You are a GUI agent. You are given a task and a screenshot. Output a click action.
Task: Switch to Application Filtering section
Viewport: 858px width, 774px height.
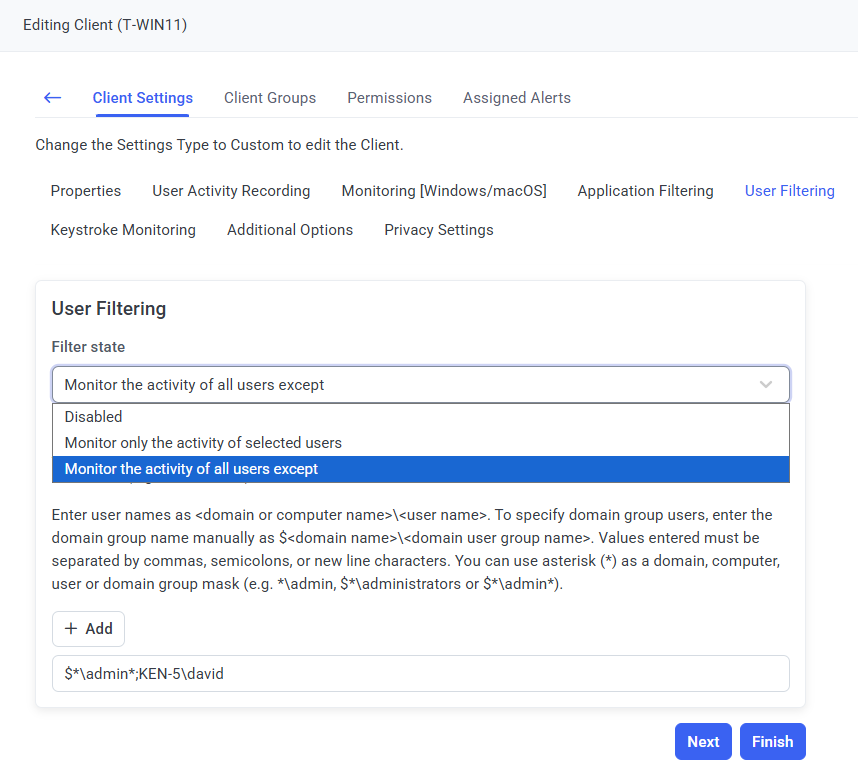pyautogui.click(x=645, y=191)
